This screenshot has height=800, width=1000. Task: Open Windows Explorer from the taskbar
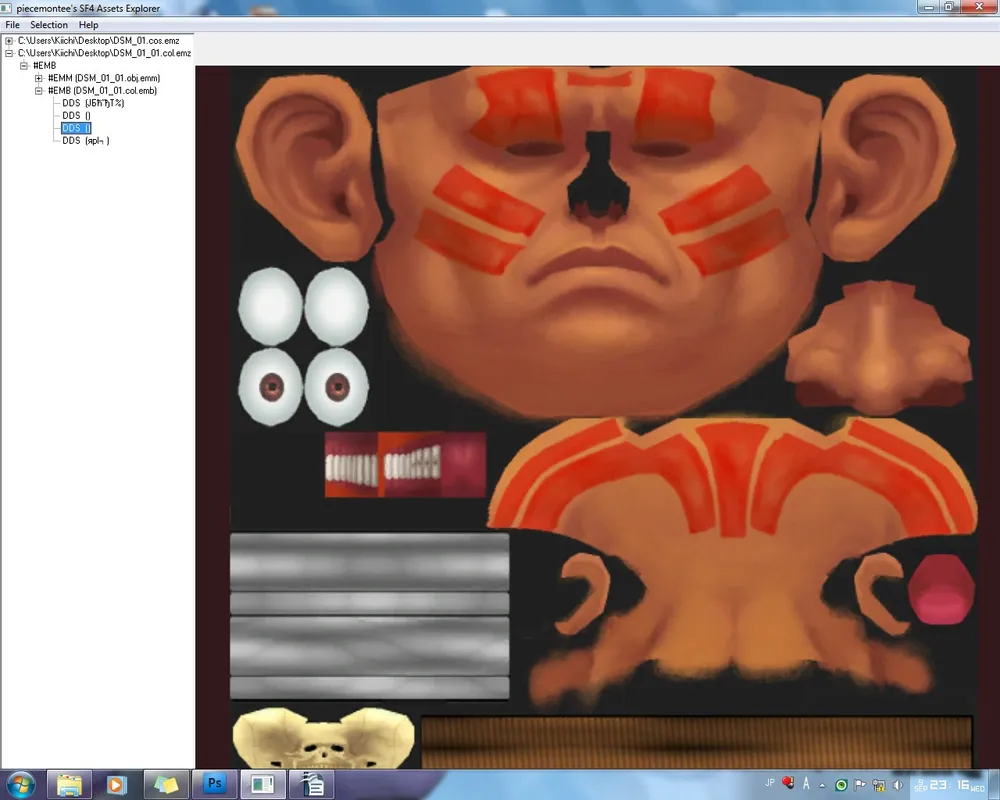(69, 784)
